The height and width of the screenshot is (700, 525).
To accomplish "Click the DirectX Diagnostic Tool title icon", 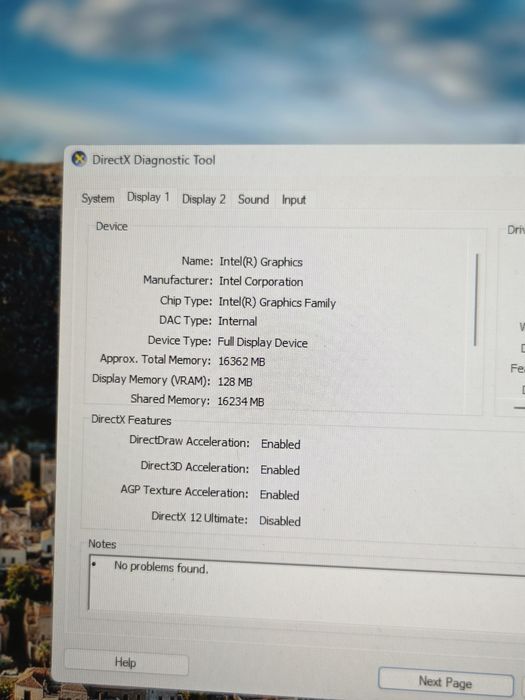I will 79,159.
